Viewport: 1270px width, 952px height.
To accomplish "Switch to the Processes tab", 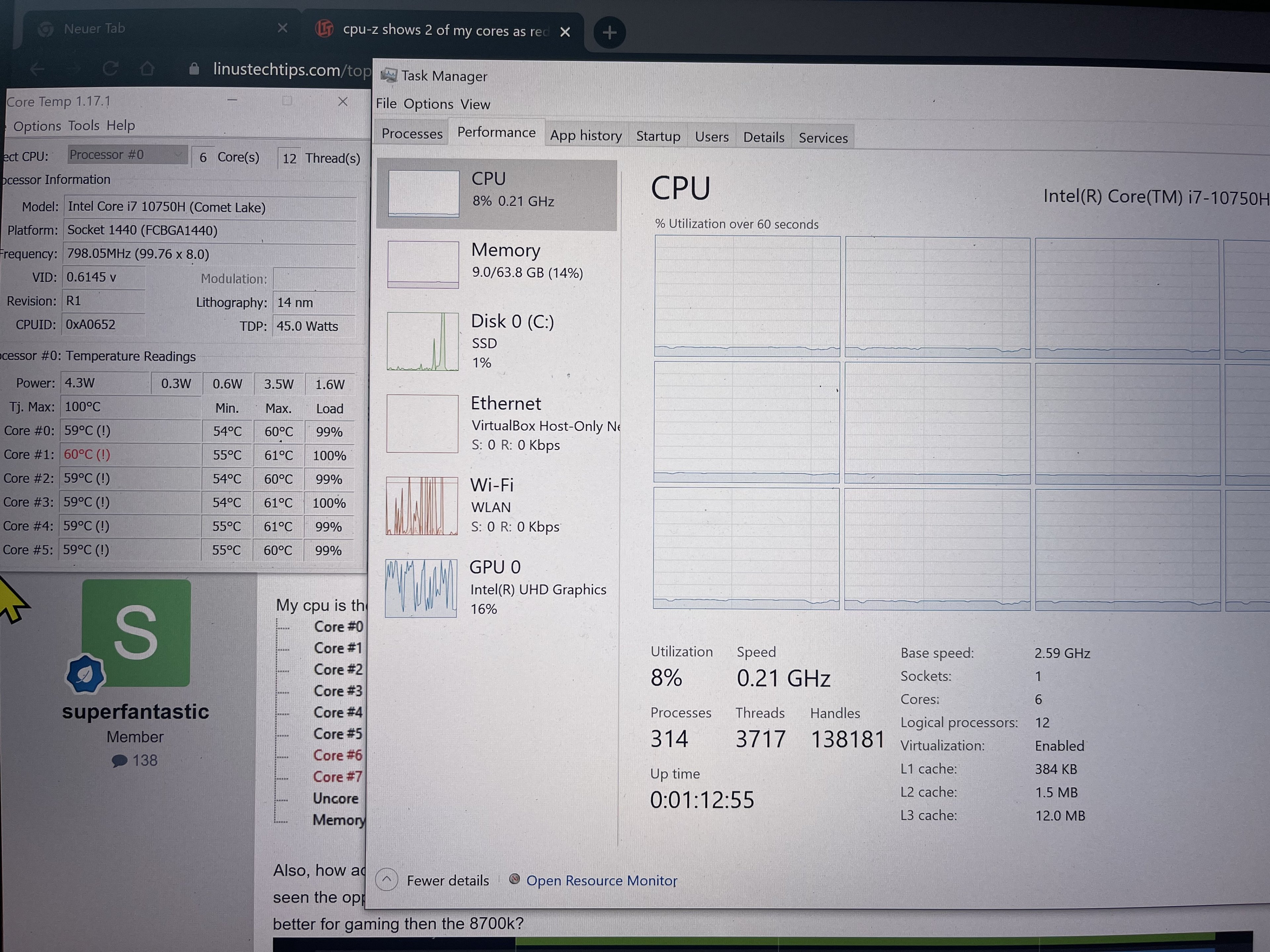I will (412, 134).
